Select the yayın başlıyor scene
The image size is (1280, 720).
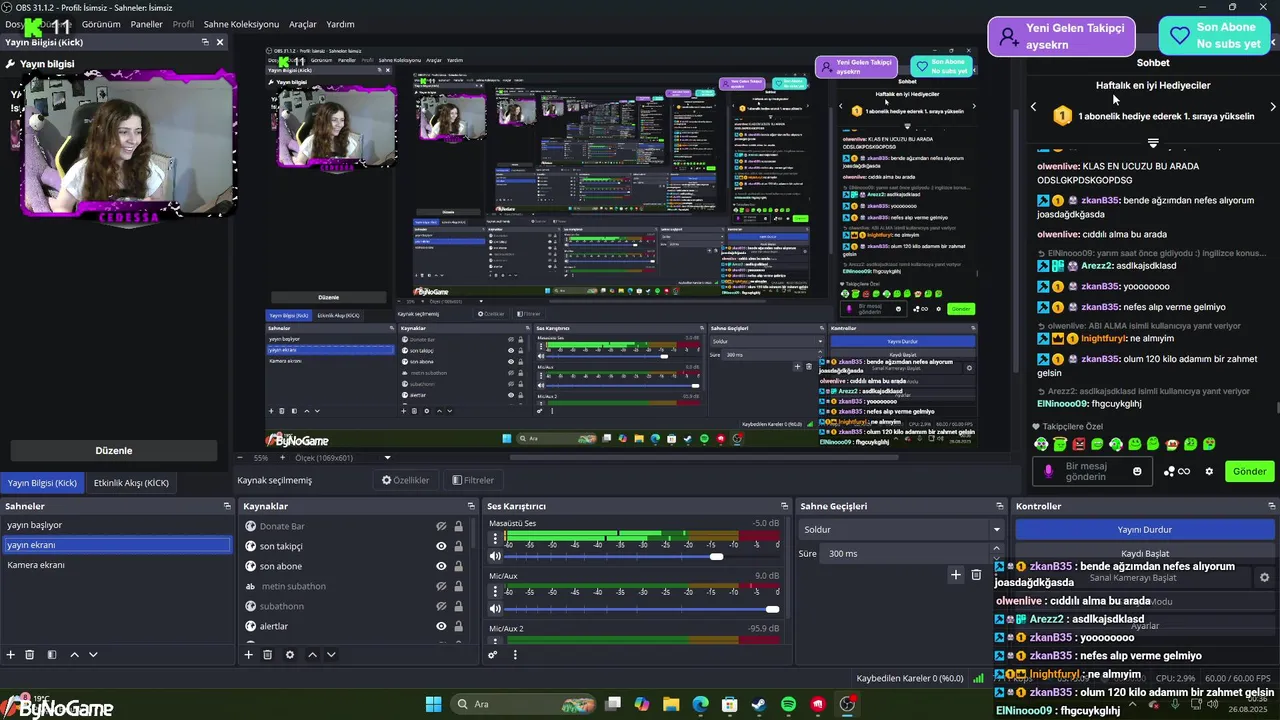pos(116,525)
